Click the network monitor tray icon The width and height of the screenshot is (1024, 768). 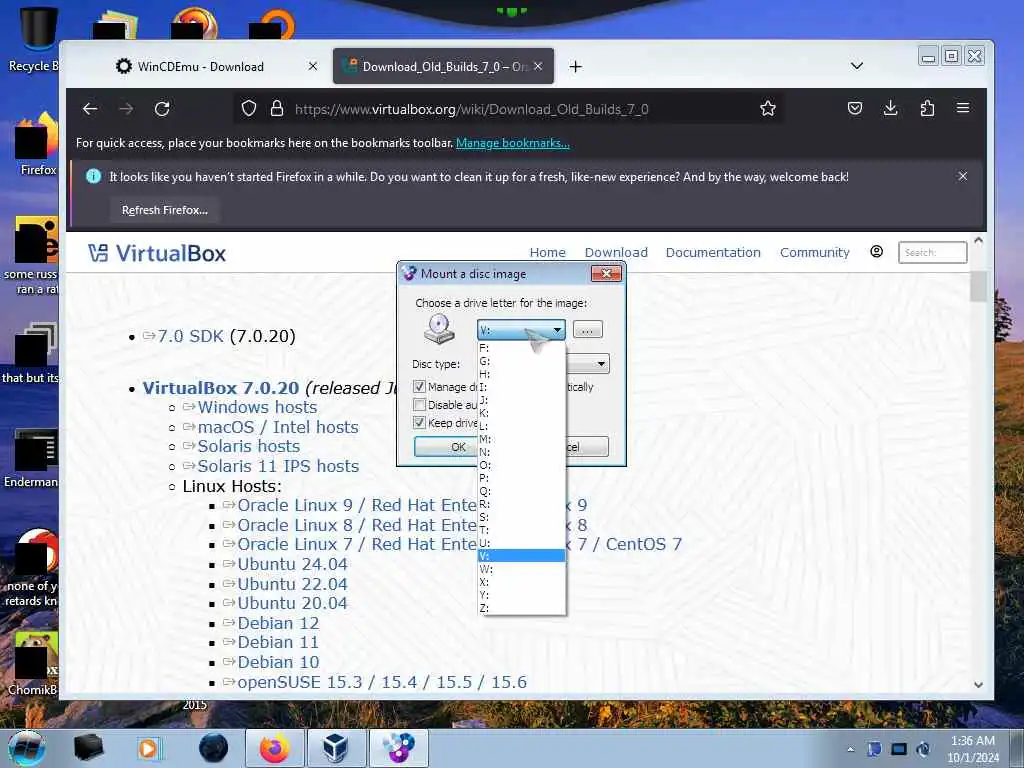click(x=899, y=749)
